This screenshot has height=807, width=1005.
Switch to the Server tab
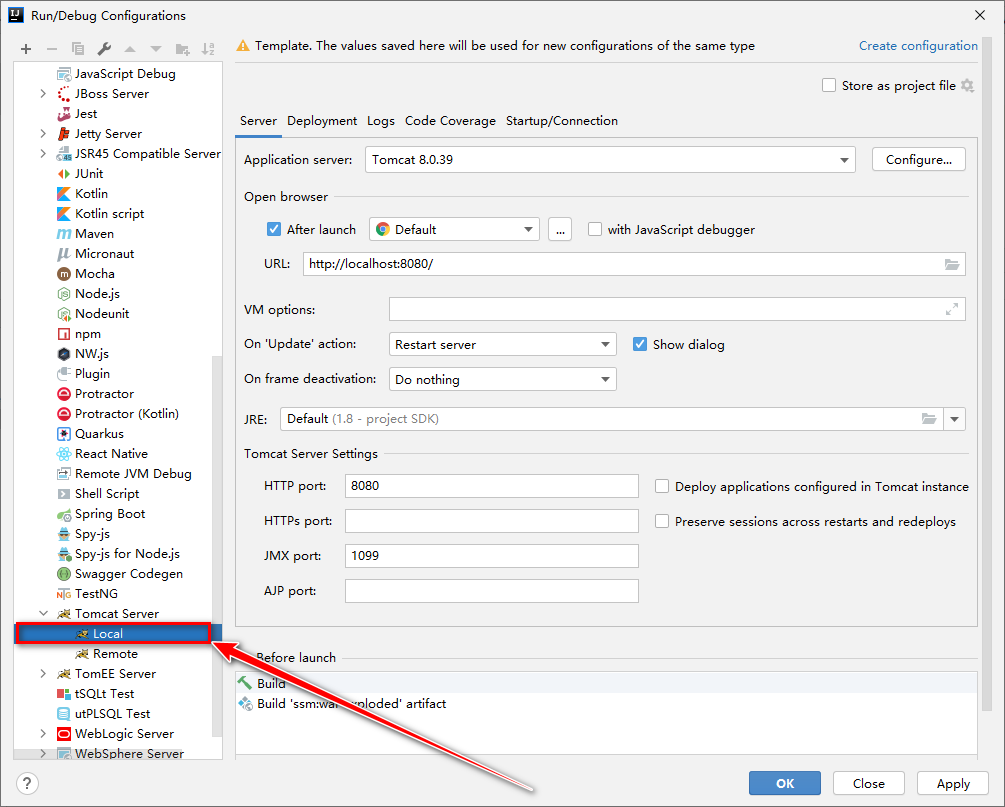[258, 121]
